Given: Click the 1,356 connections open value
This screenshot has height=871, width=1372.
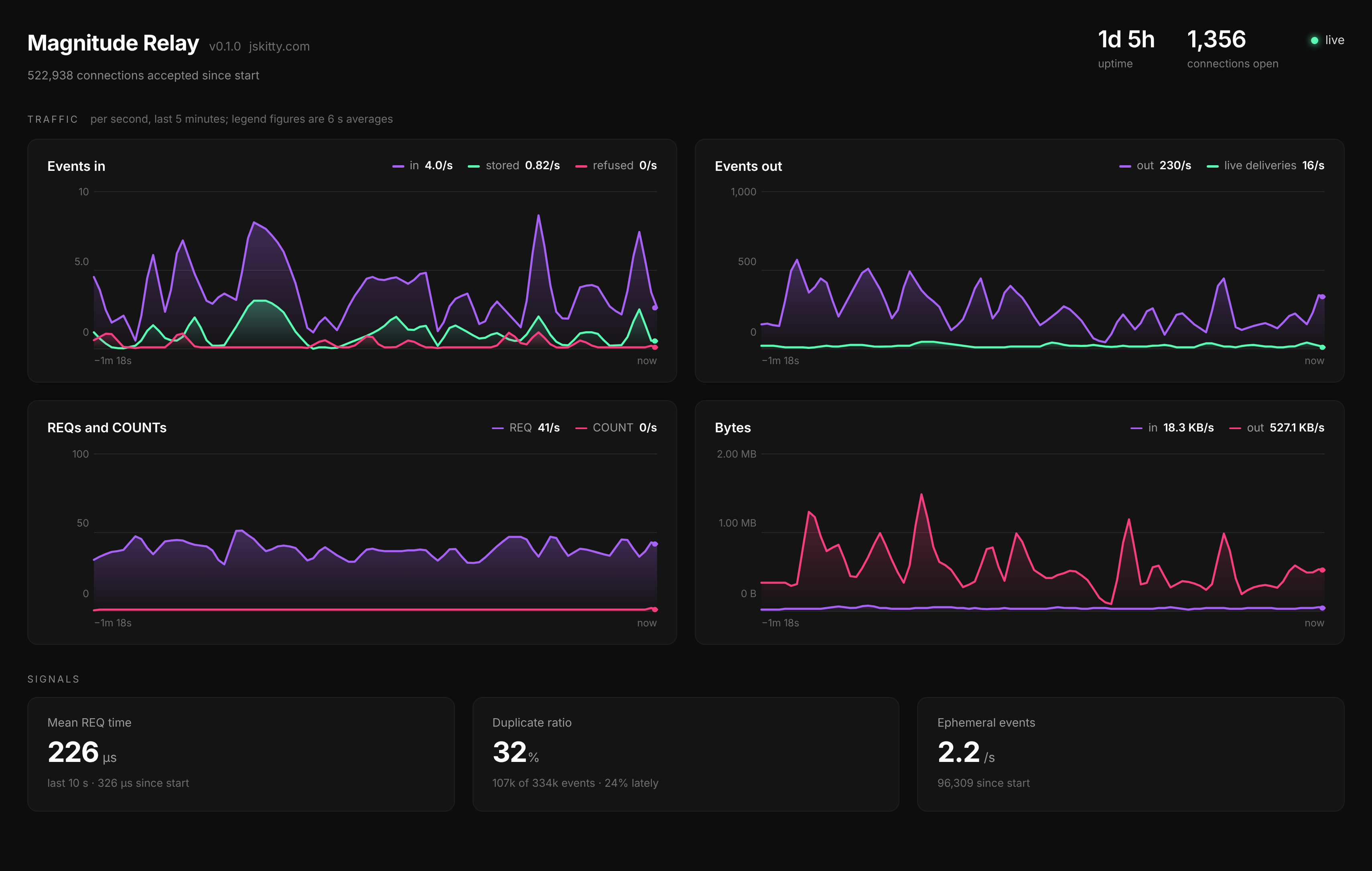Looking at the screenshot, I should (1216, 39).
